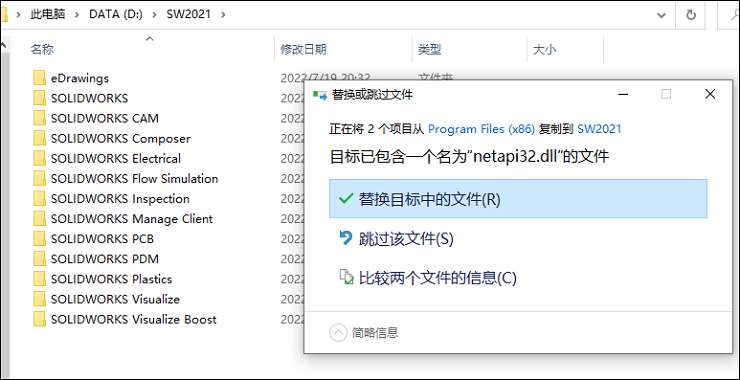Click the SOLIDWORKS Manage Client folder icon
The width and height of the screenshot is (740, 380).
[39, 219]
